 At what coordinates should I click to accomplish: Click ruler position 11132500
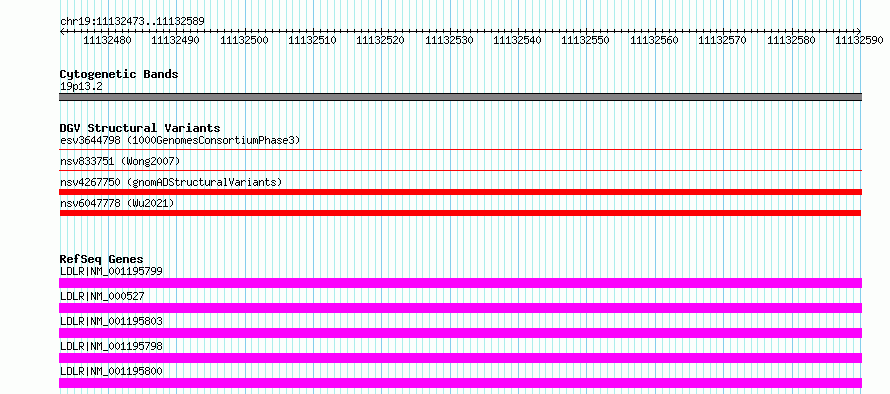(x=244, y=40)
